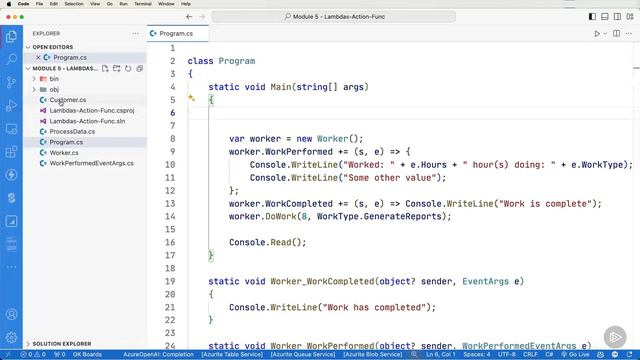Toggle the bottom panel layout icon
This screenshot has height=360, width=640.
[605, 17]
